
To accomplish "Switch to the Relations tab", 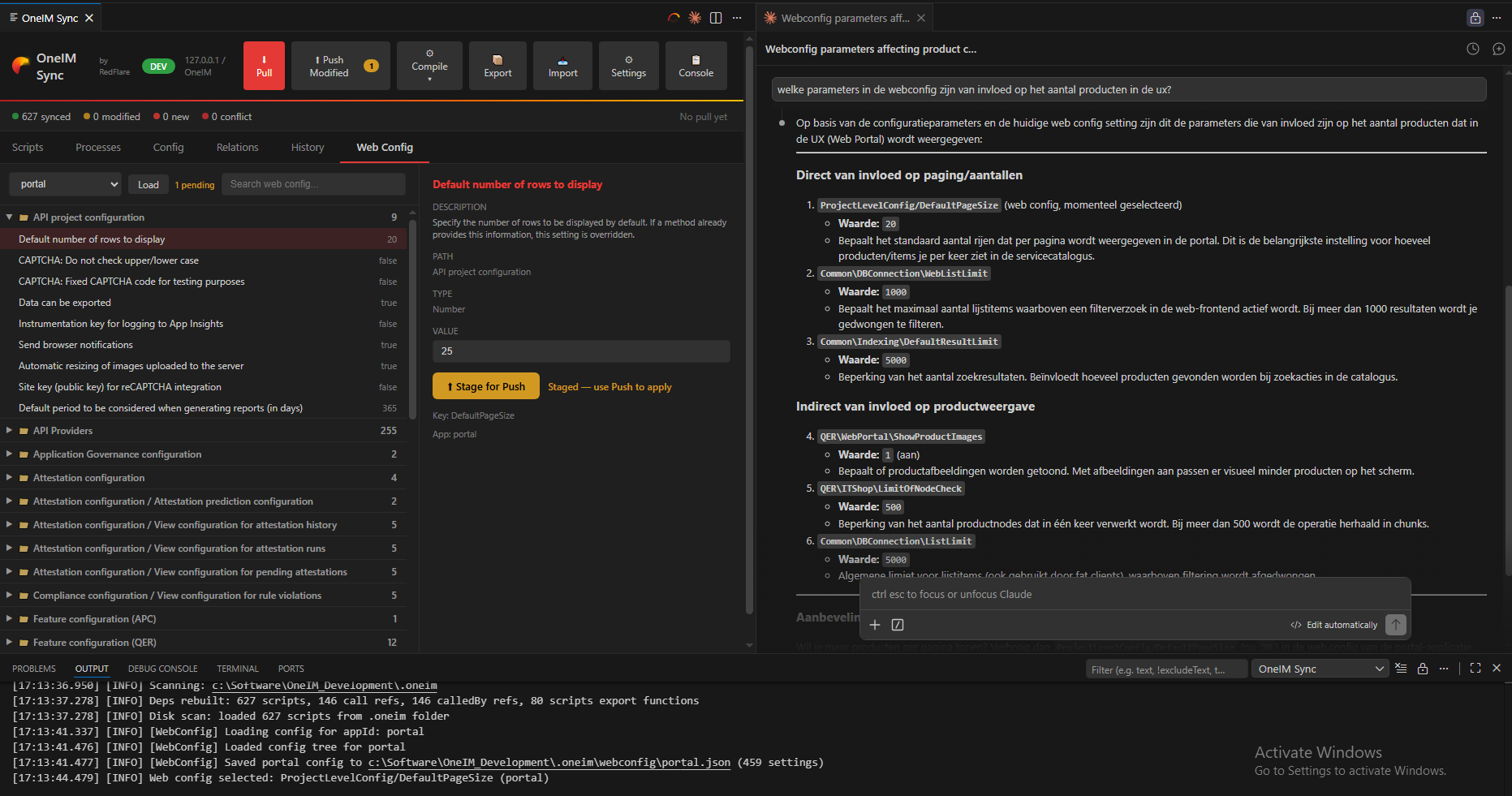I will (x=237, y=148).
